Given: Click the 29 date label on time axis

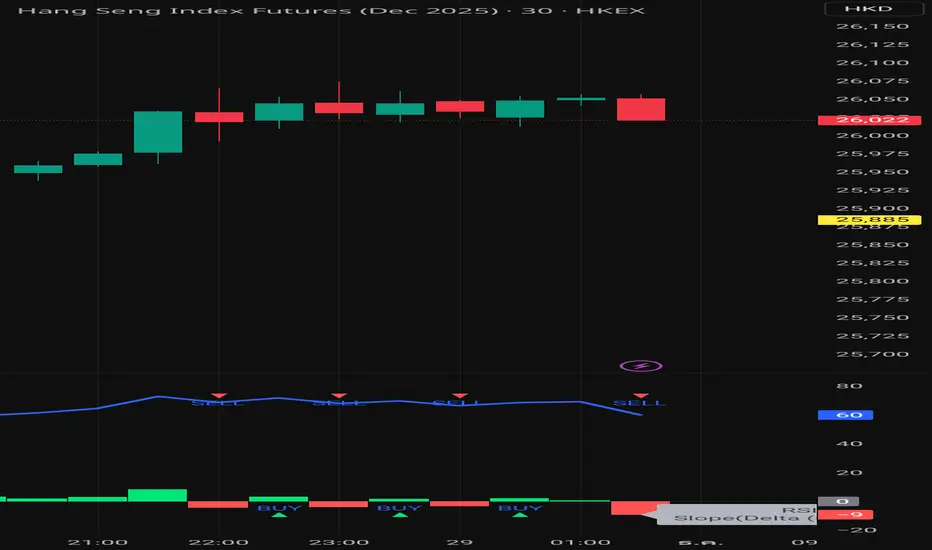Looking at the screenshot, I should (x=460, y=542).
